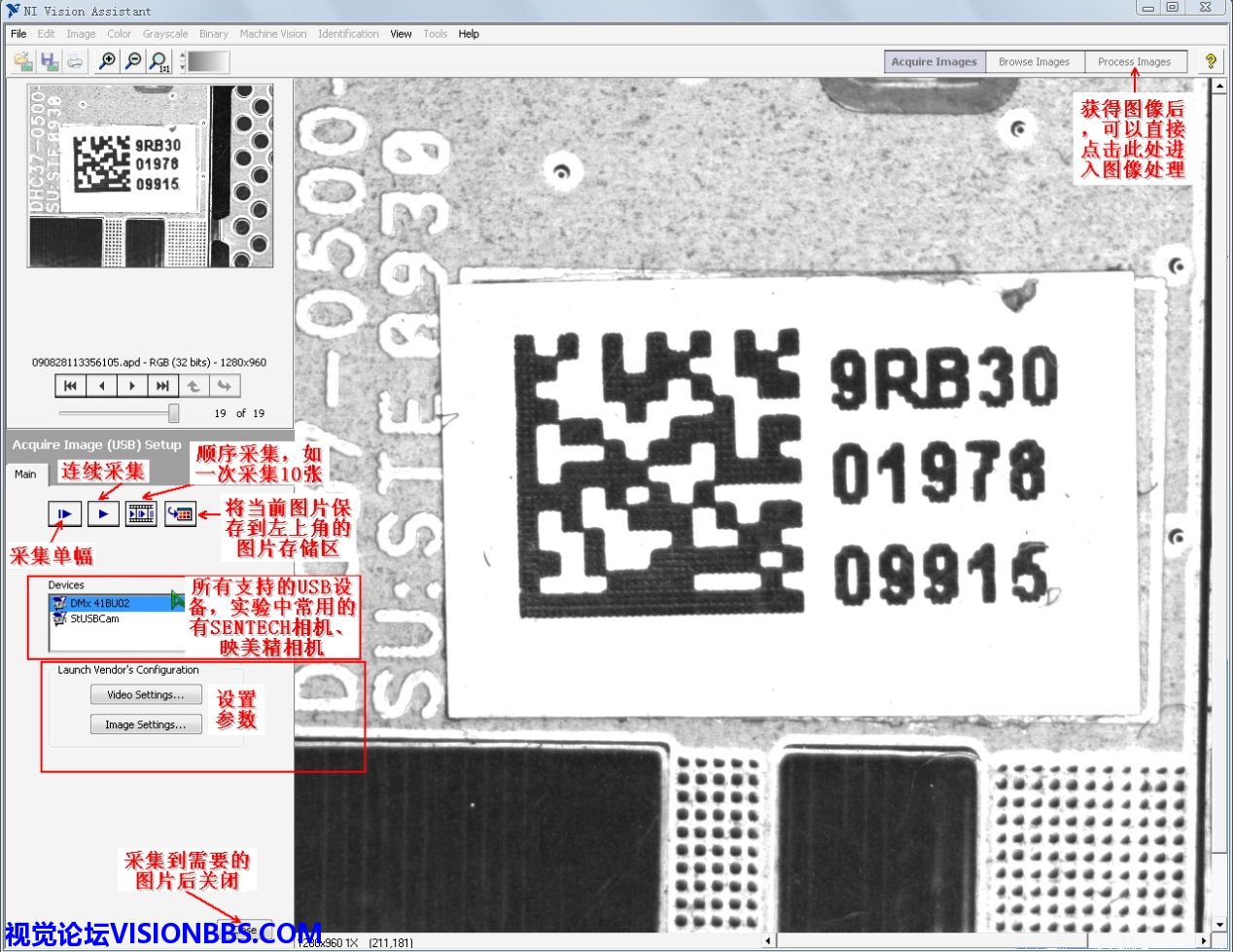Go to the next image
The height and width of the screenshot is (952, 1233).
132,386
